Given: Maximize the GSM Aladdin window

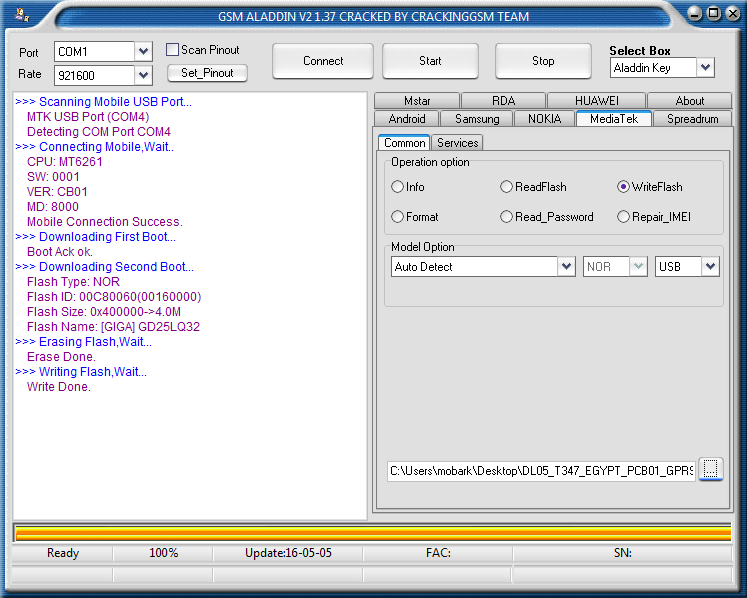Looking at the screenshot, I should pyautogui.click(x=714, y=13).
